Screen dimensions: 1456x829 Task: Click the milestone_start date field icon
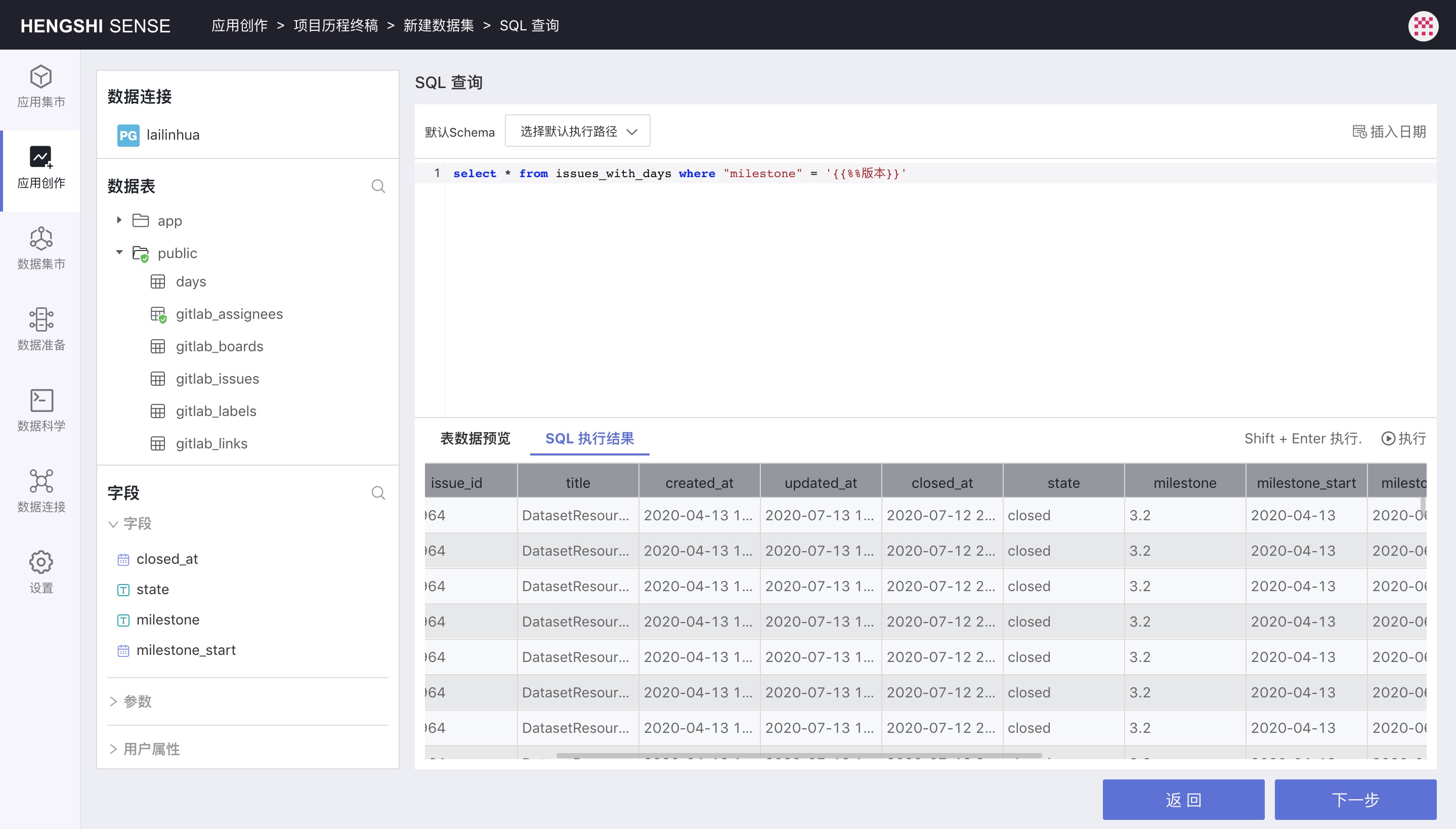coord(123,650)
